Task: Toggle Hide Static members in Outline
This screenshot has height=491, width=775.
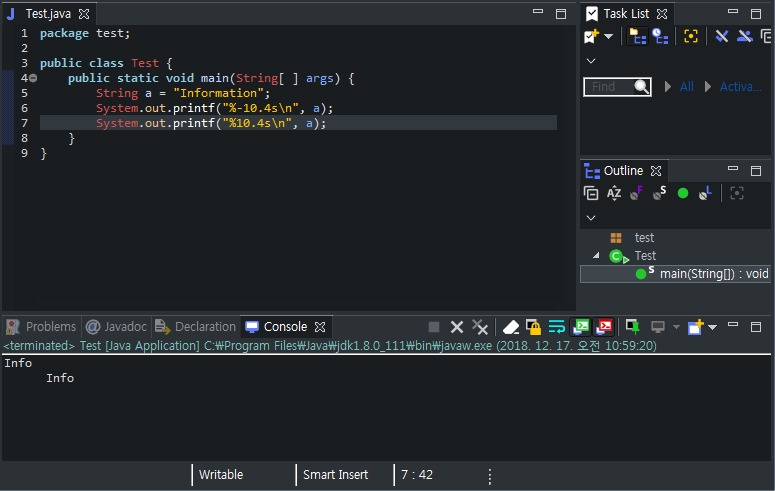Action: pyautogui.click(x=659, y=193)
